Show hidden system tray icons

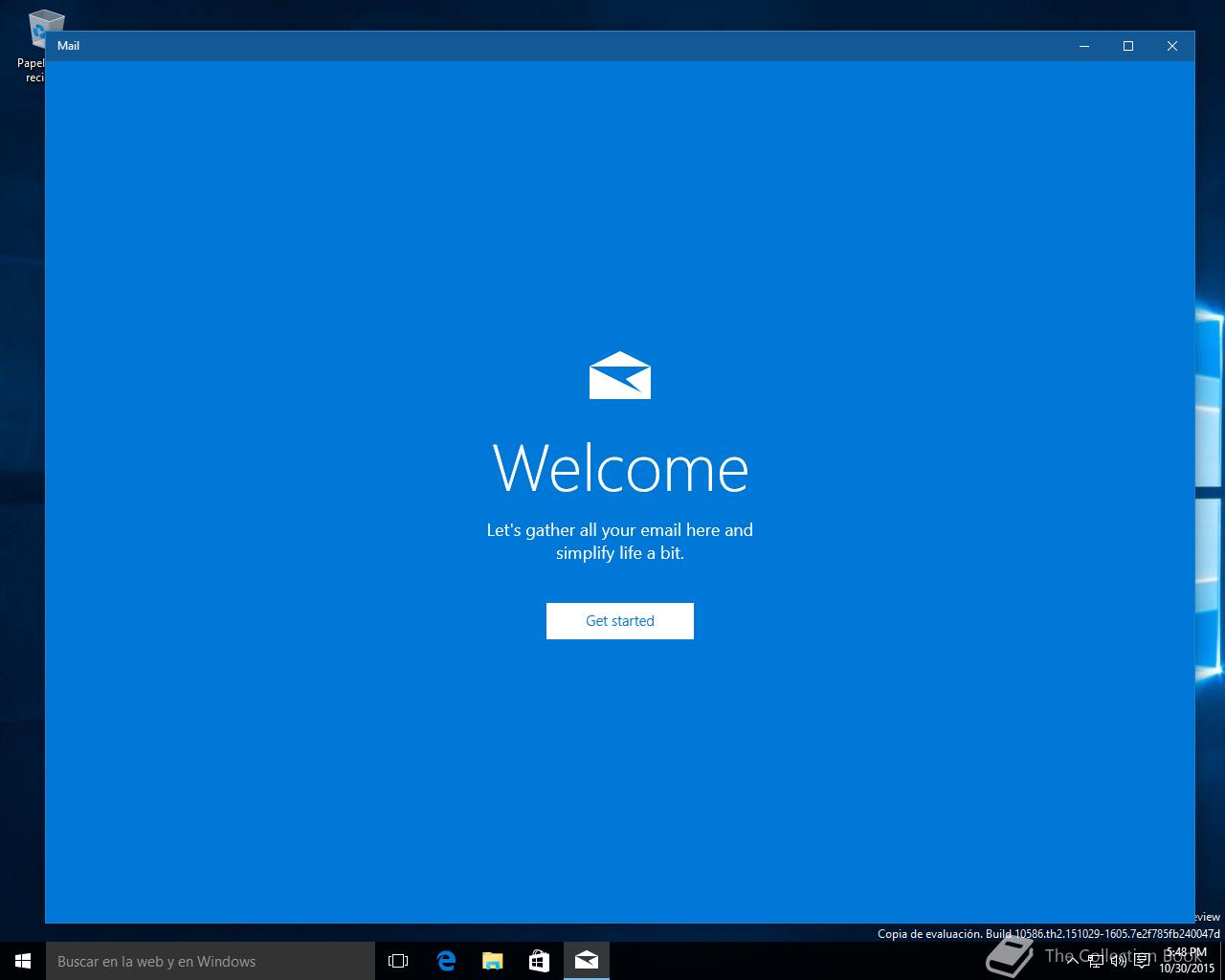(x=1073, y=961)
